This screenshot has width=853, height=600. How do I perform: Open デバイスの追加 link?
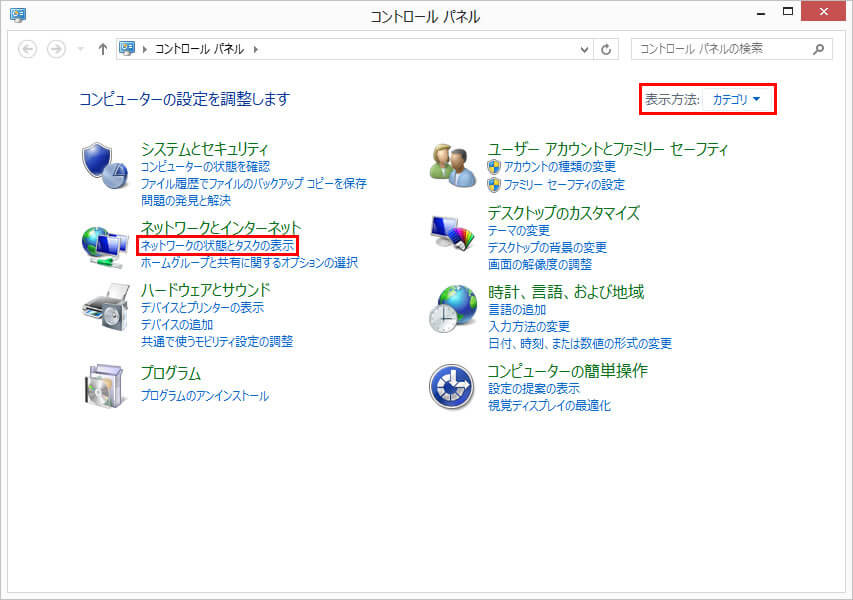click(177, 325)
